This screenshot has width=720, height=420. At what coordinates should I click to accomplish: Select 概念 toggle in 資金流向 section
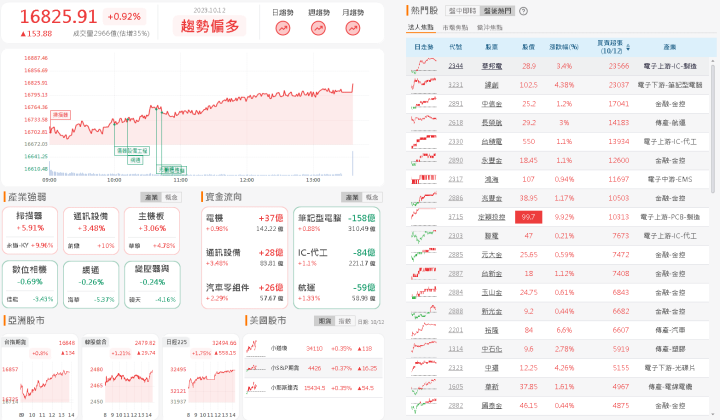click(372, 197)
